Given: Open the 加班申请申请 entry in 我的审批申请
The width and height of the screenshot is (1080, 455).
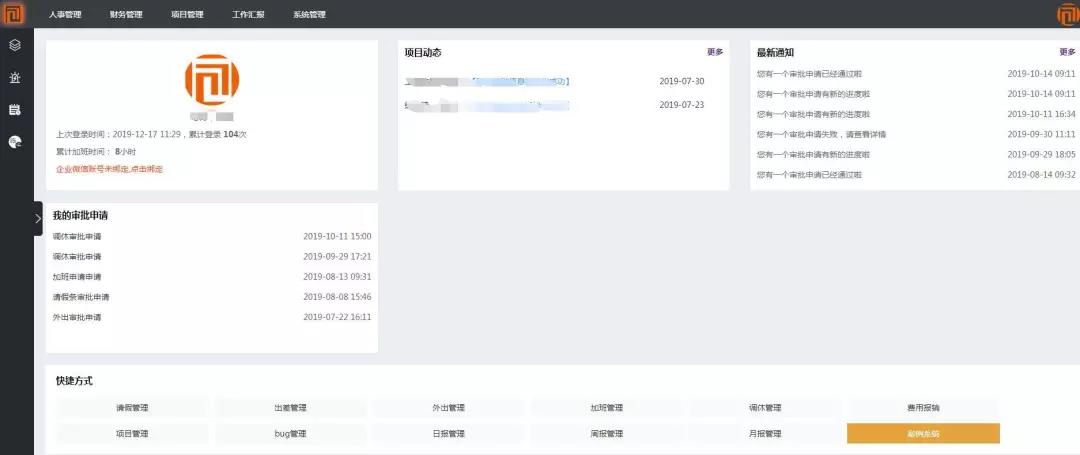Looking at the screenshot, I should [77, 277].
